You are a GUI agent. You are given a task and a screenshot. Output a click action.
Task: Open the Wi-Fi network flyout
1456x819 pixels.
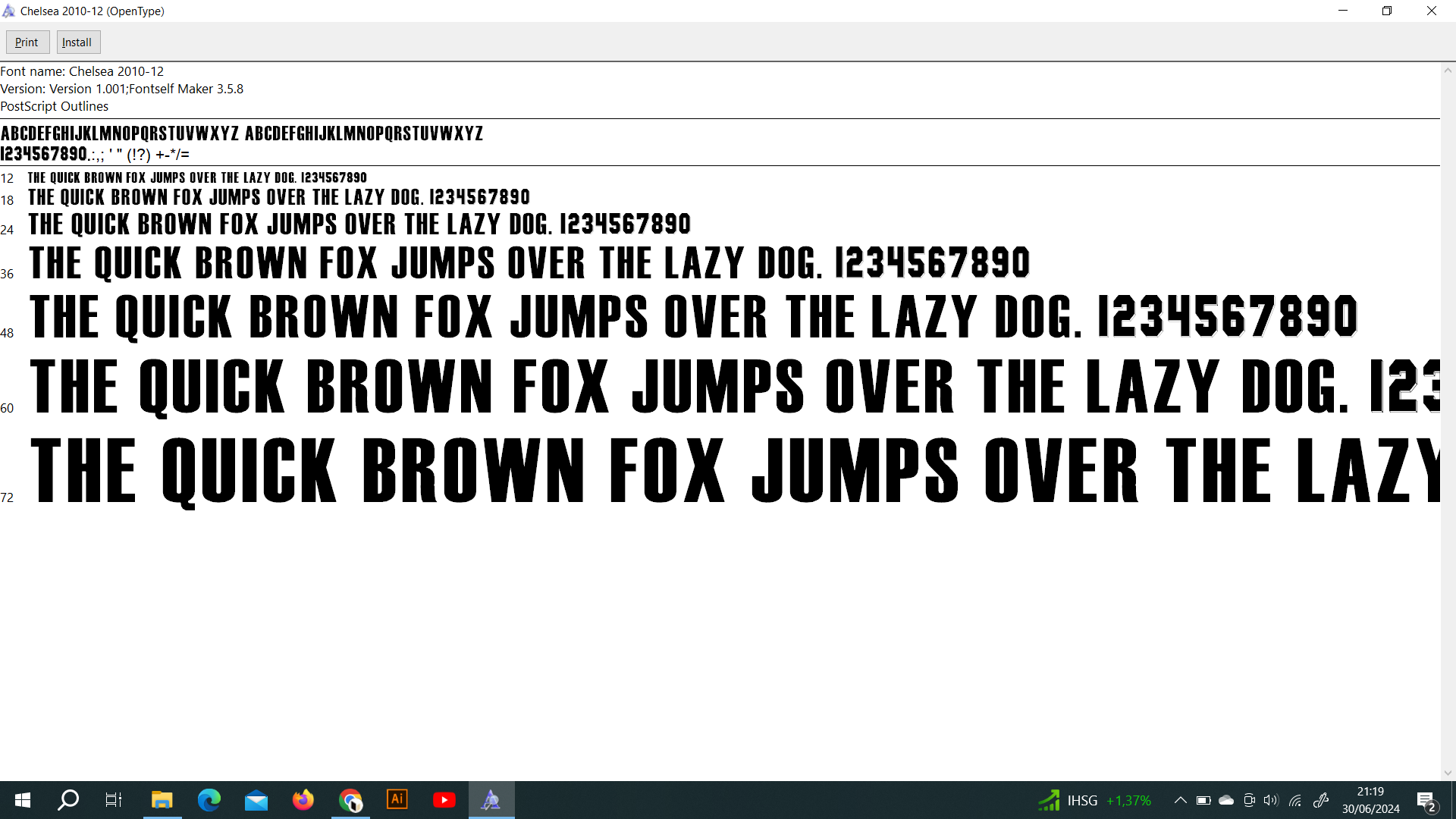point(1295,800)
